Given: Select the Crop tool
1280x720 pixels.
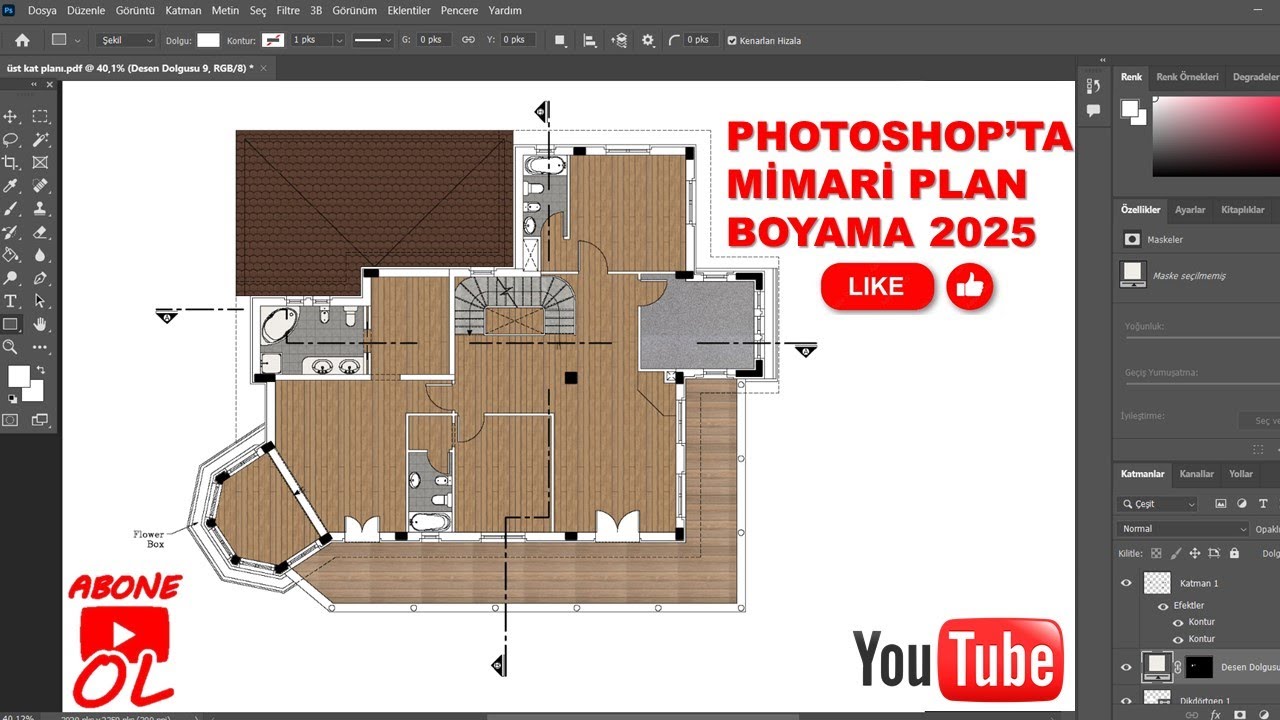Looking at the screenshot, I should [x=11, y=163].
